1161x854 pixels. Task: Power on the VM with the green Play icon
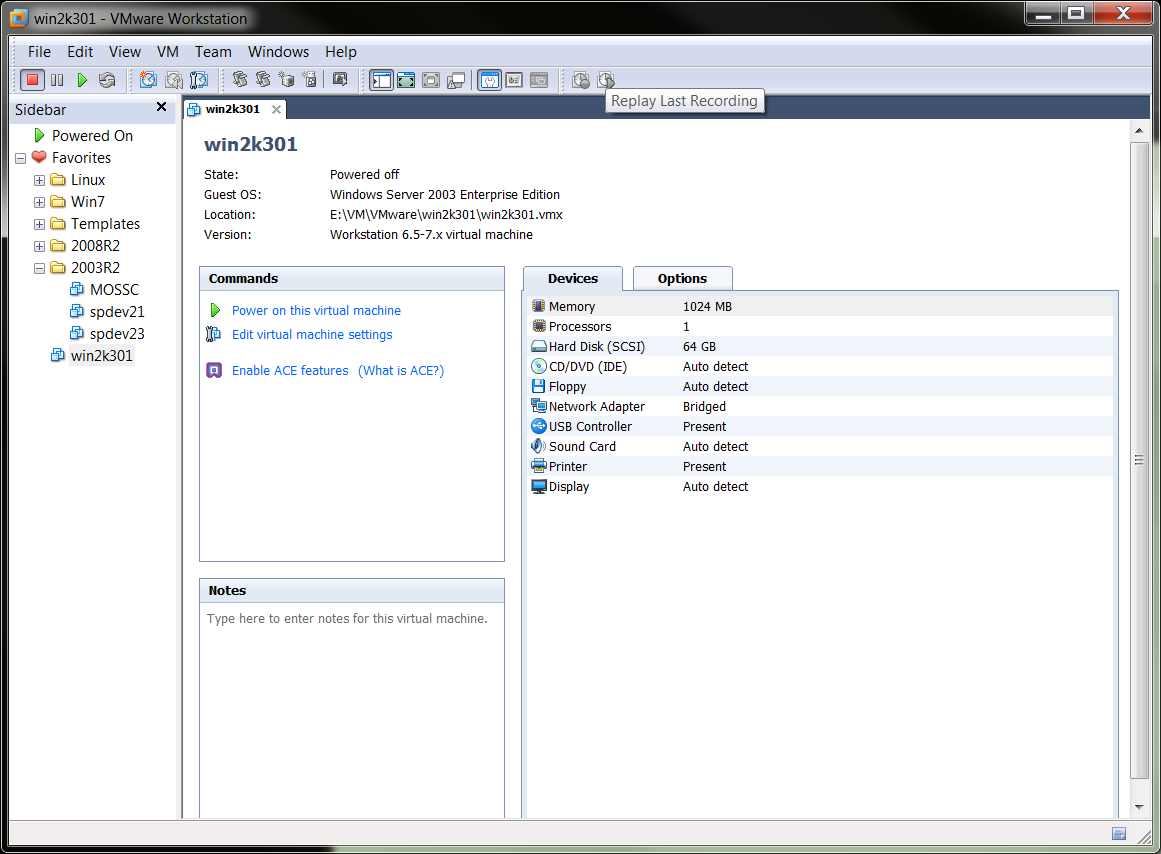[x=83, y=80]
